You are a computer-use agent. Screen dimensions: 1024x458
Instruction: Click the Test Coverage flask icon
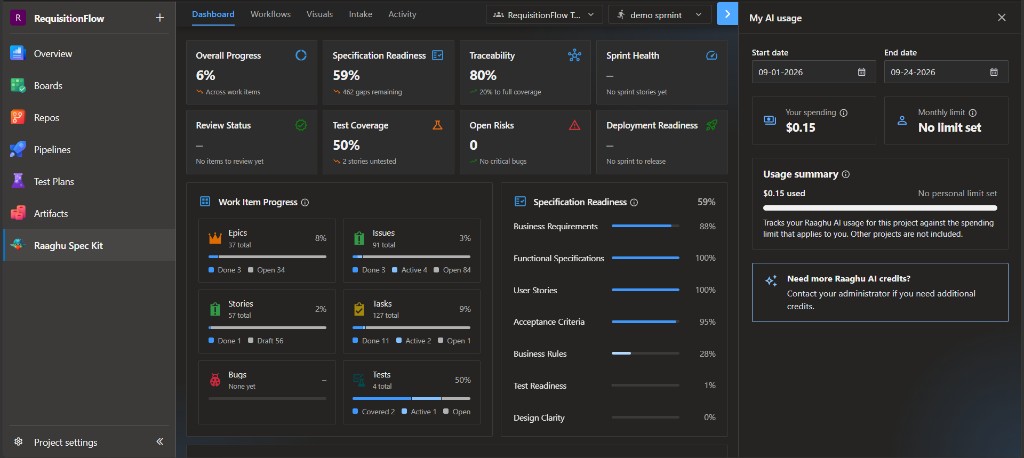pos(438,125)
